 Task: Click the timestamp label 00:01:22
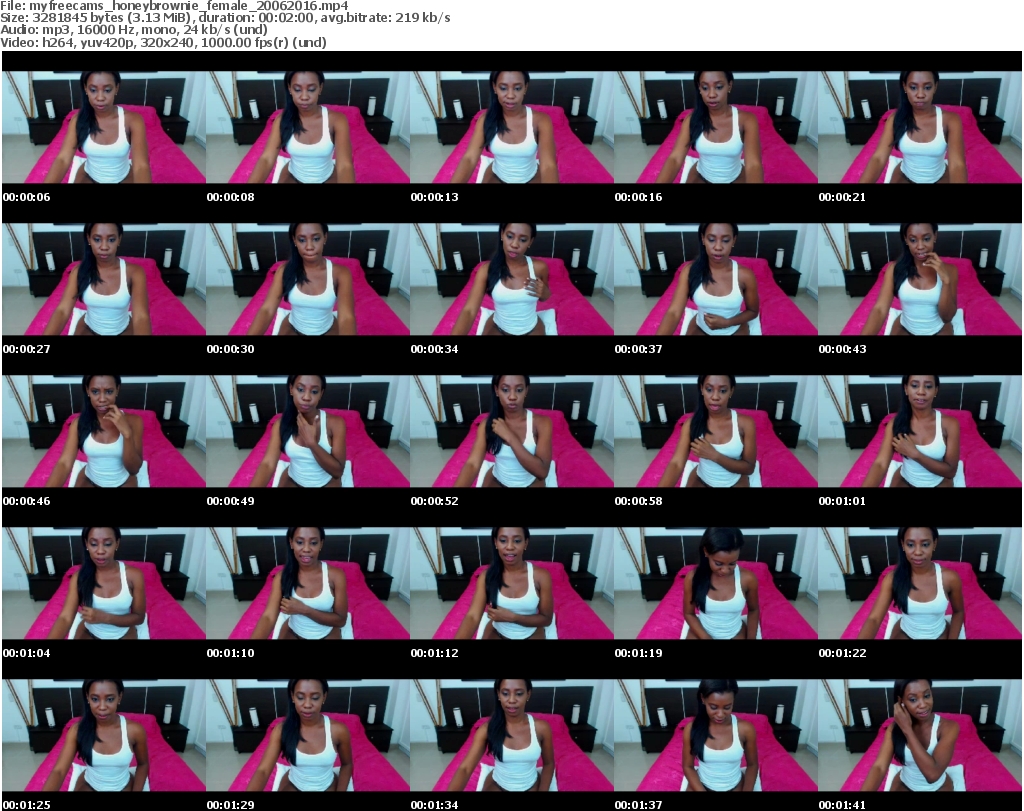pos(842,653)
